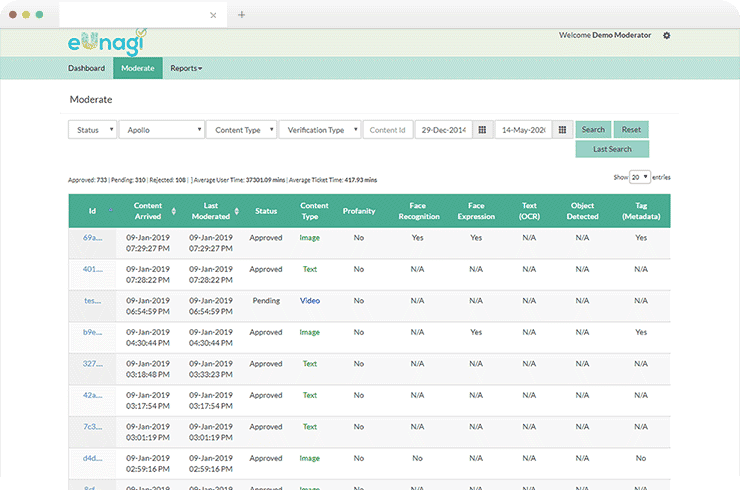The image size is (740, 490).
Task: Open calendar picker for 29-Dec-2014 date
Action: [482, 130]
